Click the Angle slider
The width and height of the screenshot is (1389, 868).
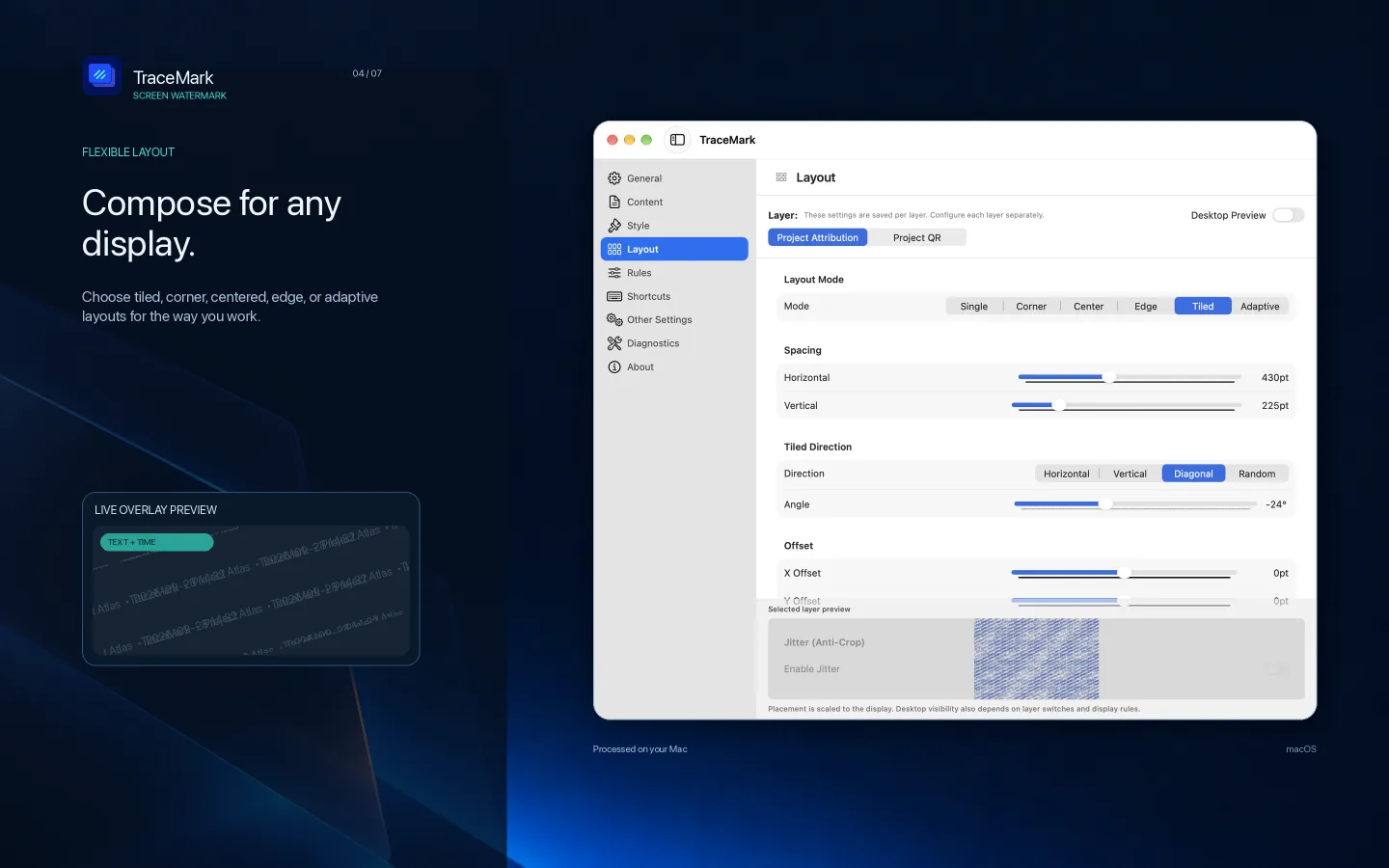point(1135,503)
